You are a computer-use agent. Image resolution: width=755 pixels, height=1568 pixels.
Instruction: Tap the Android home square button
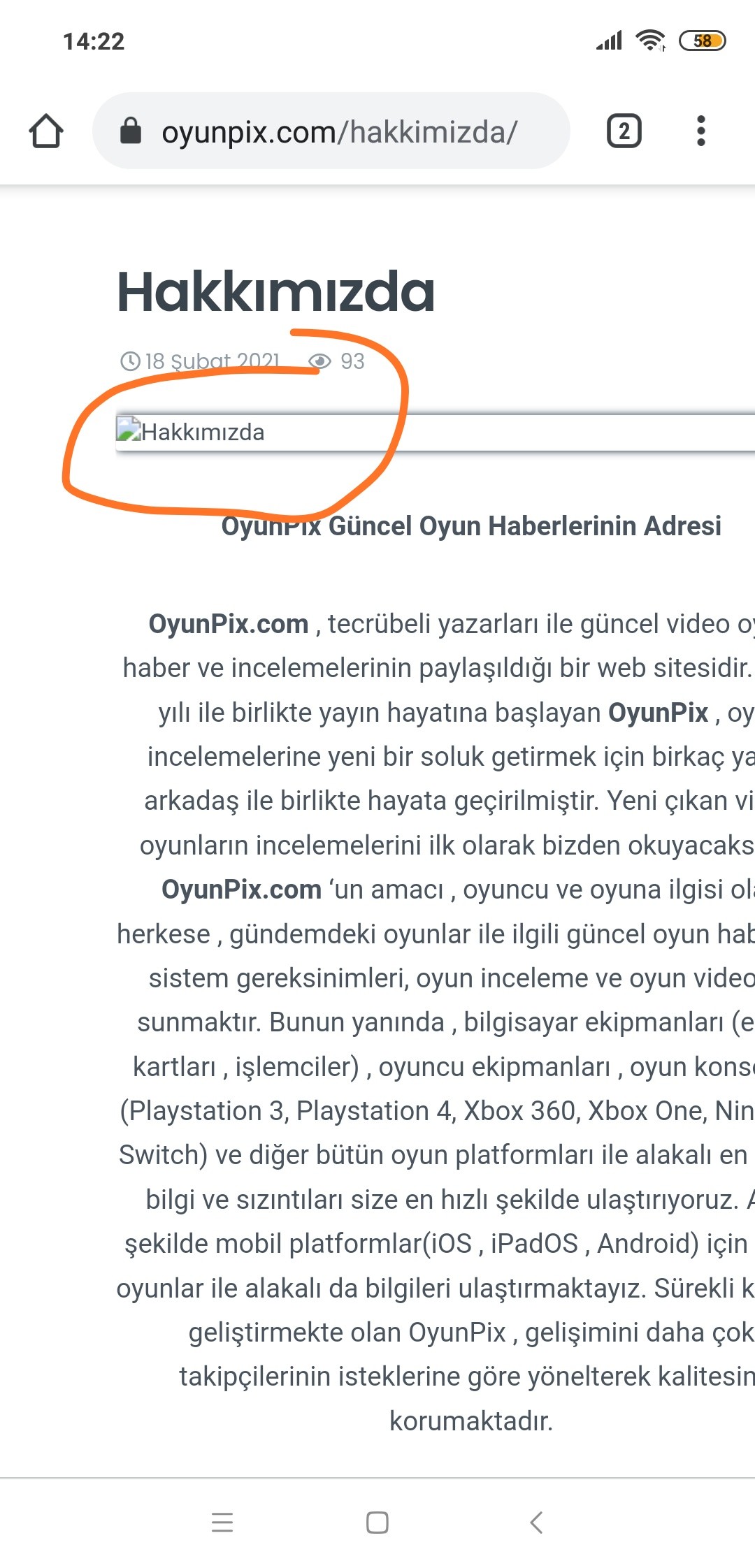(377, 1523)
